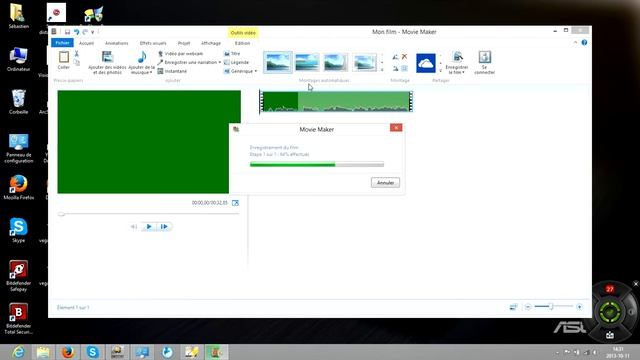Click Instantané snapshot button
This screenshot has height=360, width=640.
tap(172, 71)
